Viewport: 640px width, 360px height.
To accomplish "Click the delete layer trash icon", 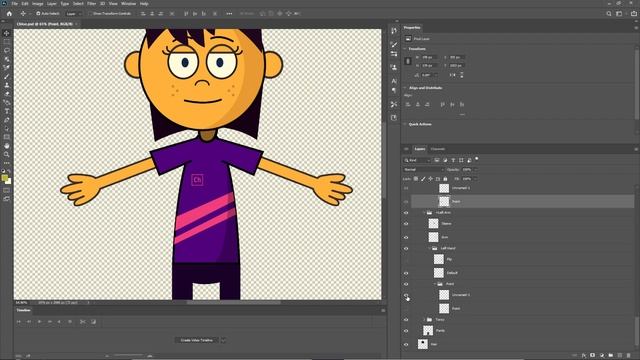I will [629, 356].
